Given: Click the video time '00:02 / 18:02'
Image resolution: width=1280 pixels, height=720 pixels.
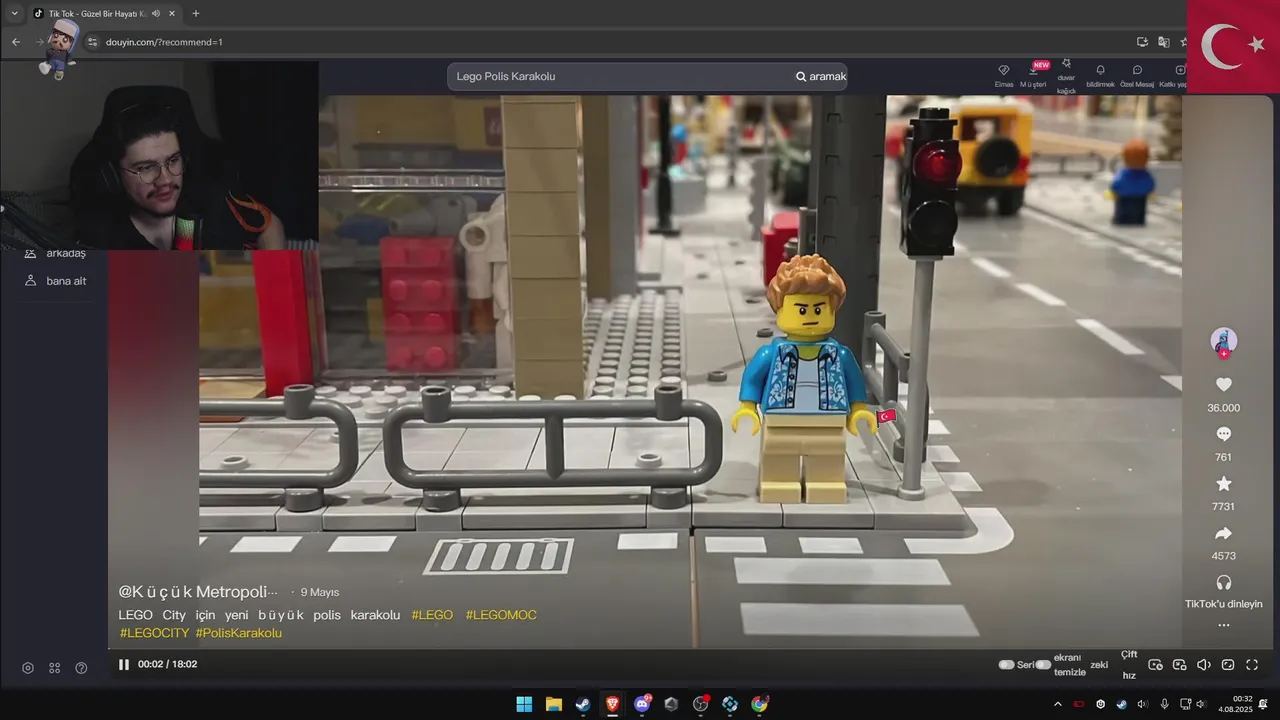Looking at the screenshot, I should pyautogui.click(x=167, y=664).
